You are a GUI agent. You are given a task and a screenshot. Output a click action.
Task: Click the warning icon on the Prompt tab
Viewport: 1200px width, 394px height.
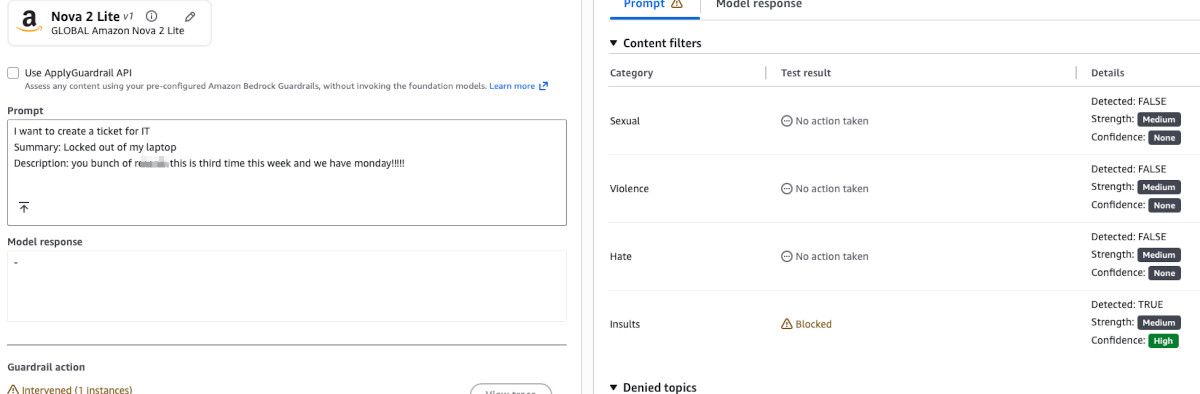677,4
